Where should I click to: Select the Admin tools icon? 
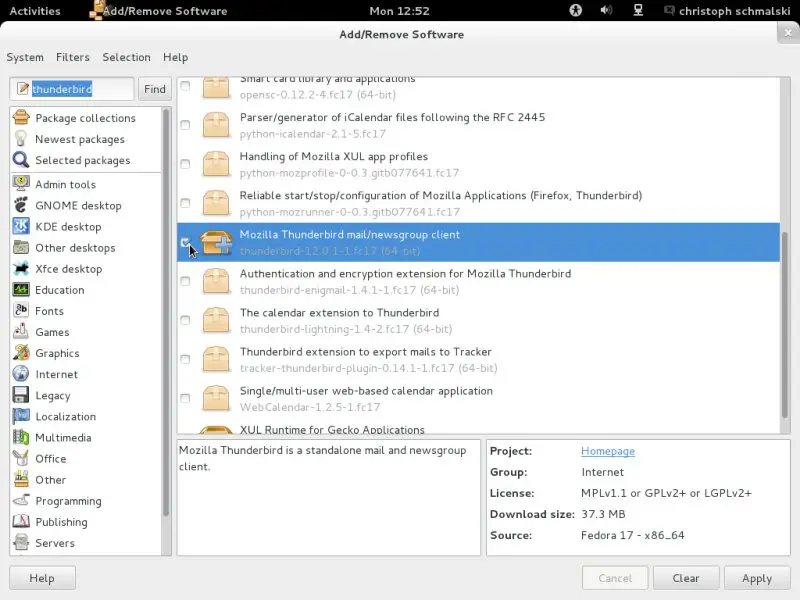coord(21,184)
